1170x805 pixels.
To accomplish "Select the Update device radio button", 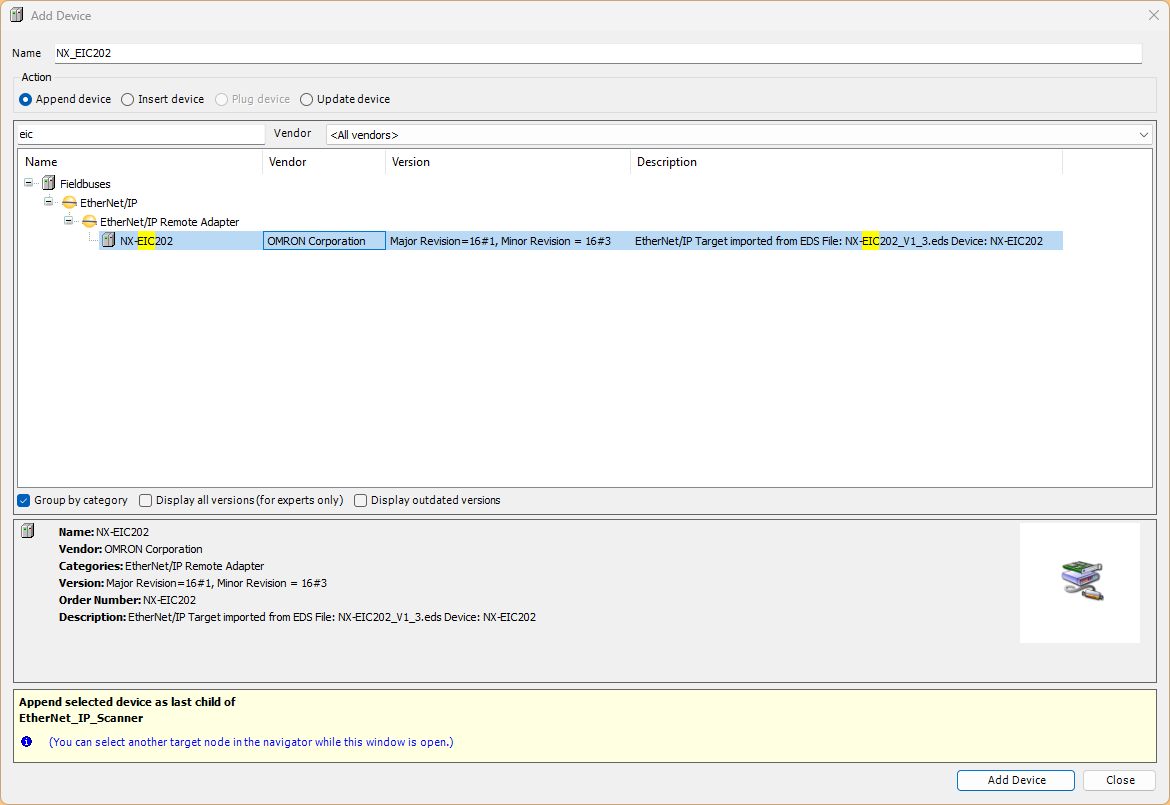I will click(x=306, y=100).
